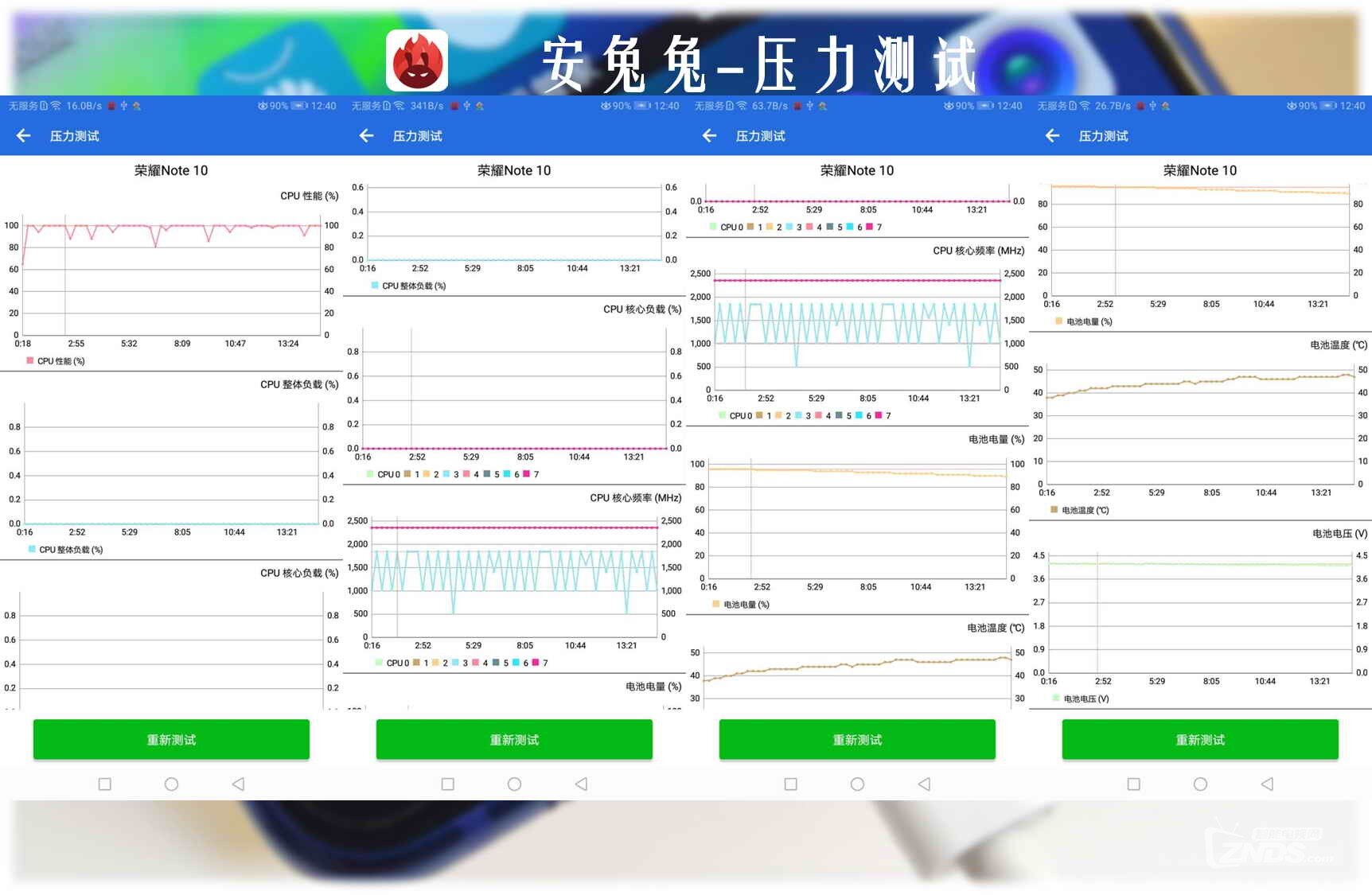This screenshot has width=1372, height=895.
Task: Tap the back arrow in the third screenshot
Action: pyautogui.click(x=709, y=136)
